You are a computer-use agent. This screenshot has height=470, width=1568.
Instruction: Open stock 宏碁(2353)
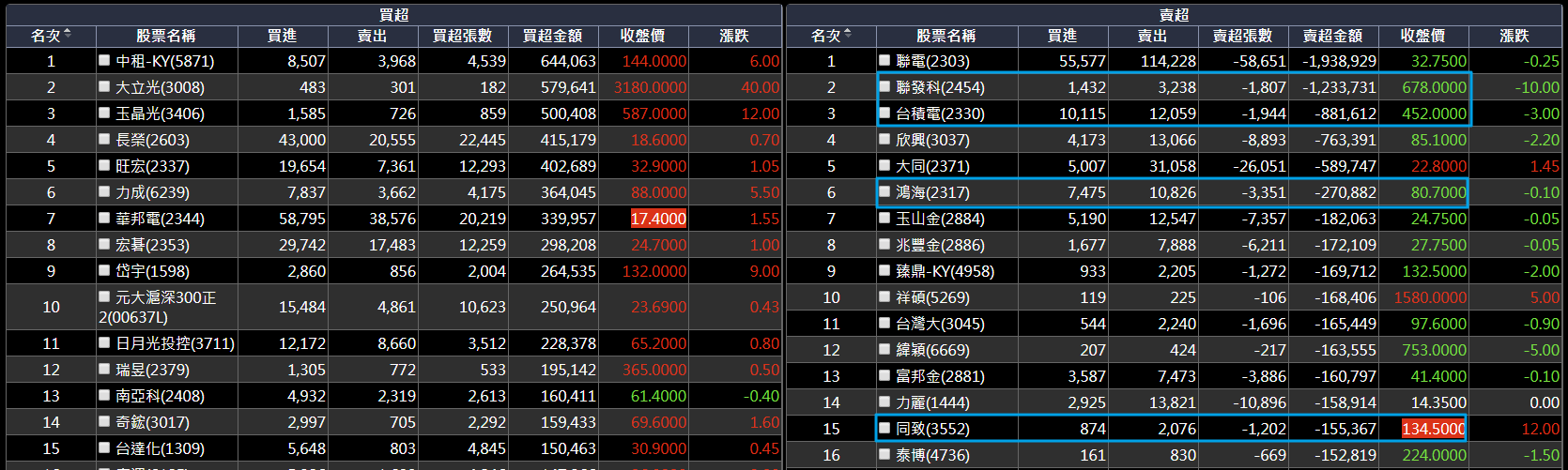click(152, 245)
